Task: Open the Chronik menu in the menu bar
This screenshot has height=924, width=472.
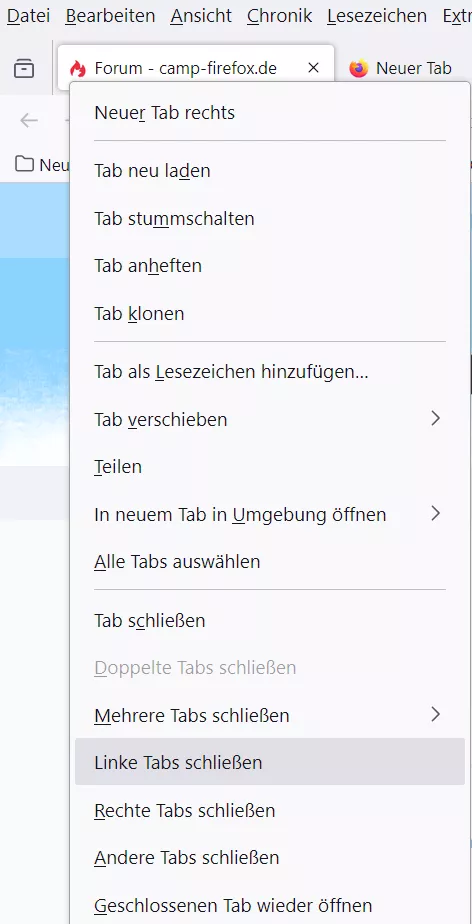Action: point(279,16)
